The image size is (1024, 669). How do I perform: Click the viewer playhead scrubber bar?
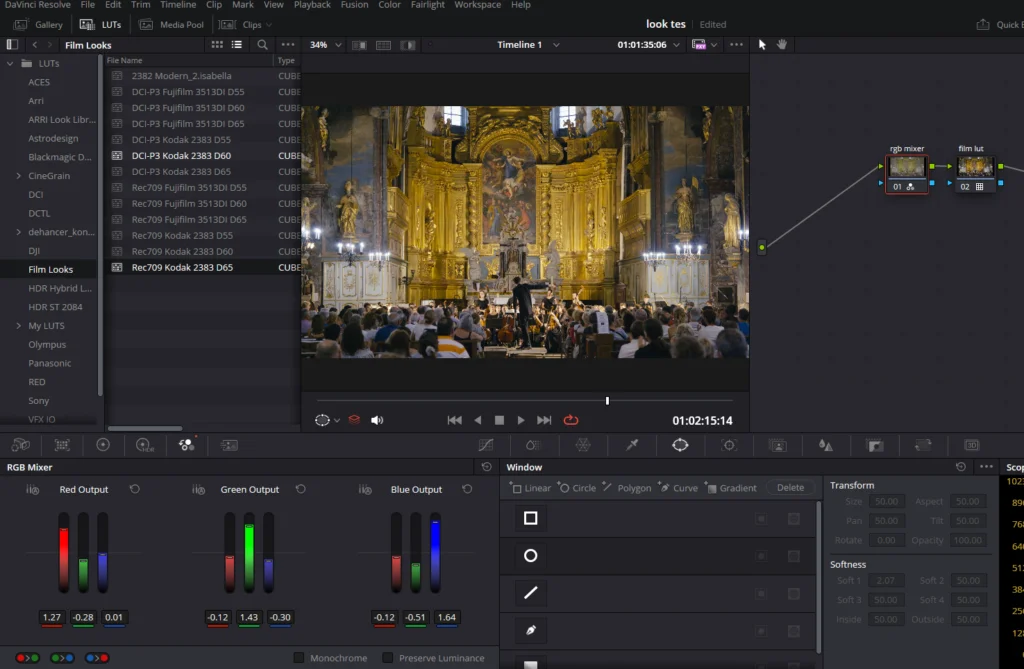pos(607,400)
